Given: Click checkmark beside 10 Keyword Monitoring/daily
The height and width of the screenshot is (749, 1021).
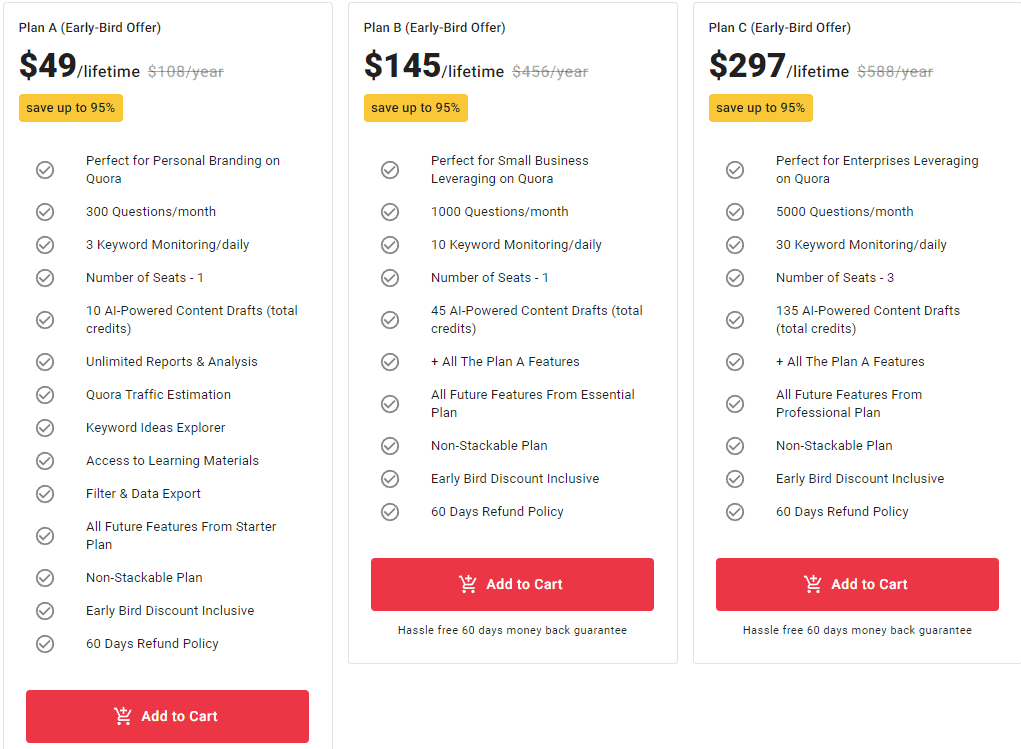Looking at the screenshot, I should pos(390,245).
